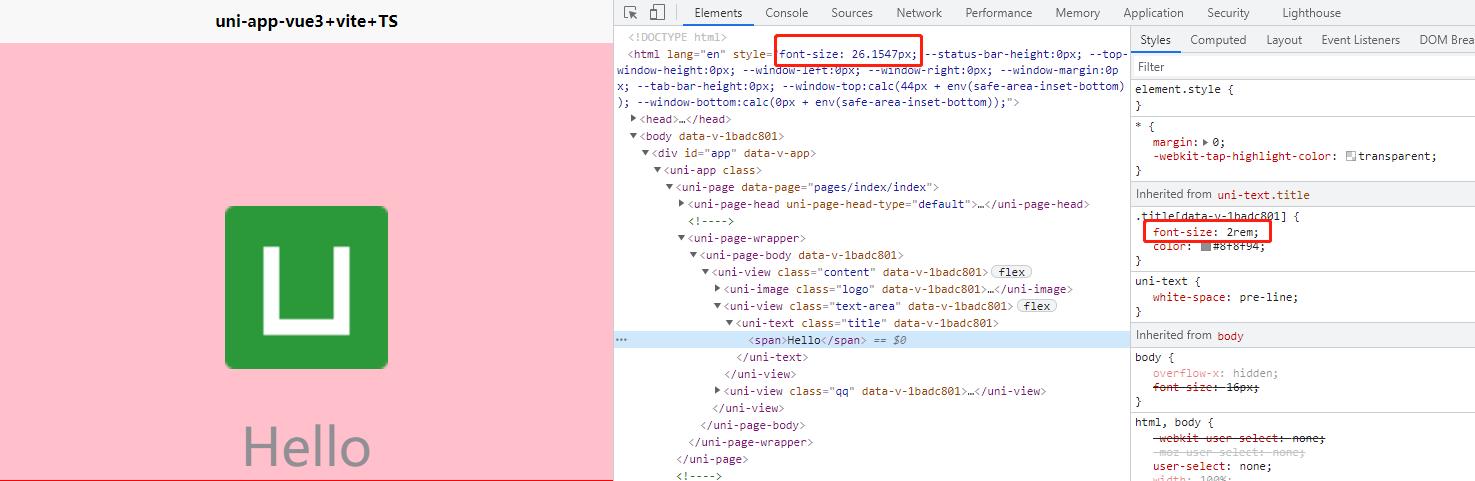Open the Elements tab
This screenshot has width=1475, height=481.
pyautogui.click(x=718, y=13)
